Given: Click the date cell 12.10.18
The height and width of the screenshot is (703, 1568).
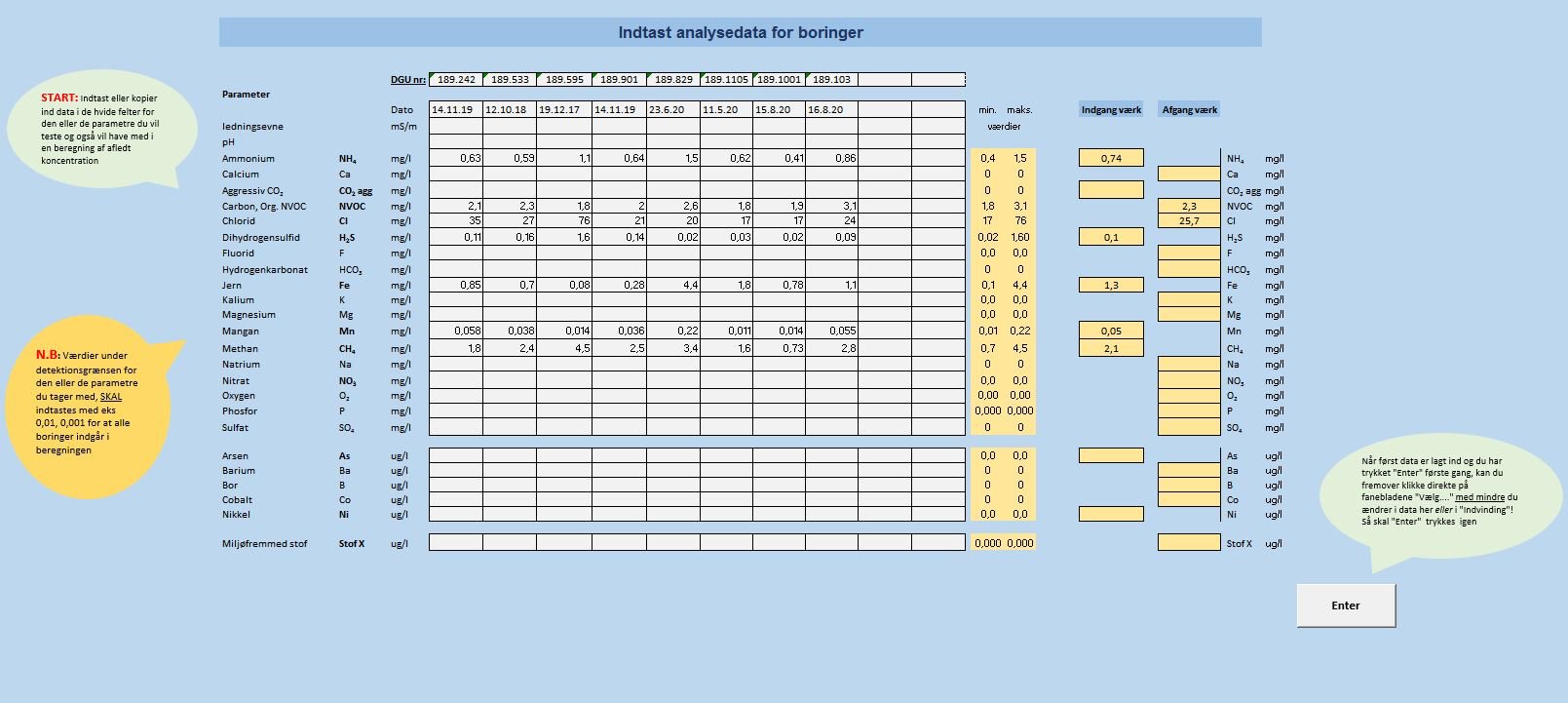Looking at the screenshot, I should [x=510, y=110].
